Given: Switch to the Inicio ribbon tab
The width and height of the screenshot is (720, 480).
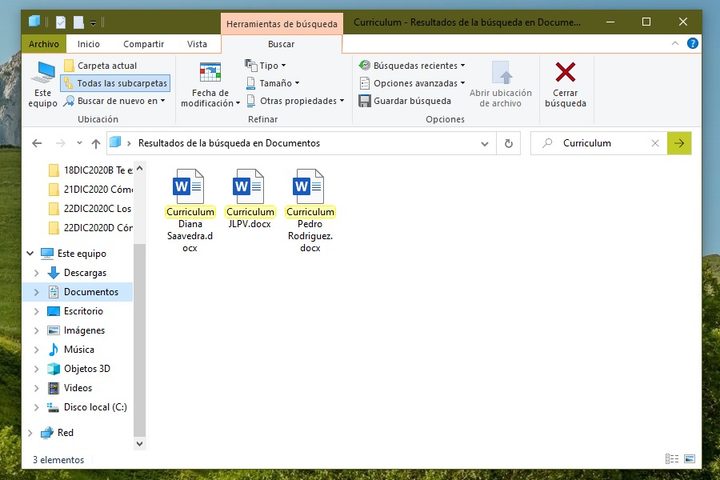Looking at the screenshot, I should tap(88, 44).
